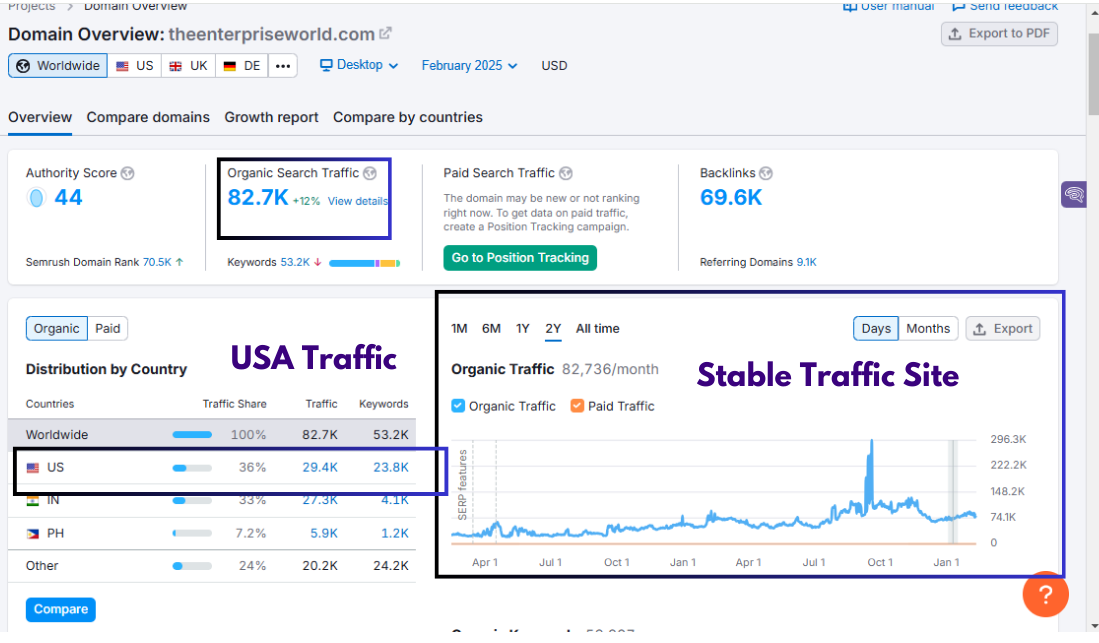Select the 1Y time range option
The width and height of the screenshot is (1099, 643).
(523, 328)
